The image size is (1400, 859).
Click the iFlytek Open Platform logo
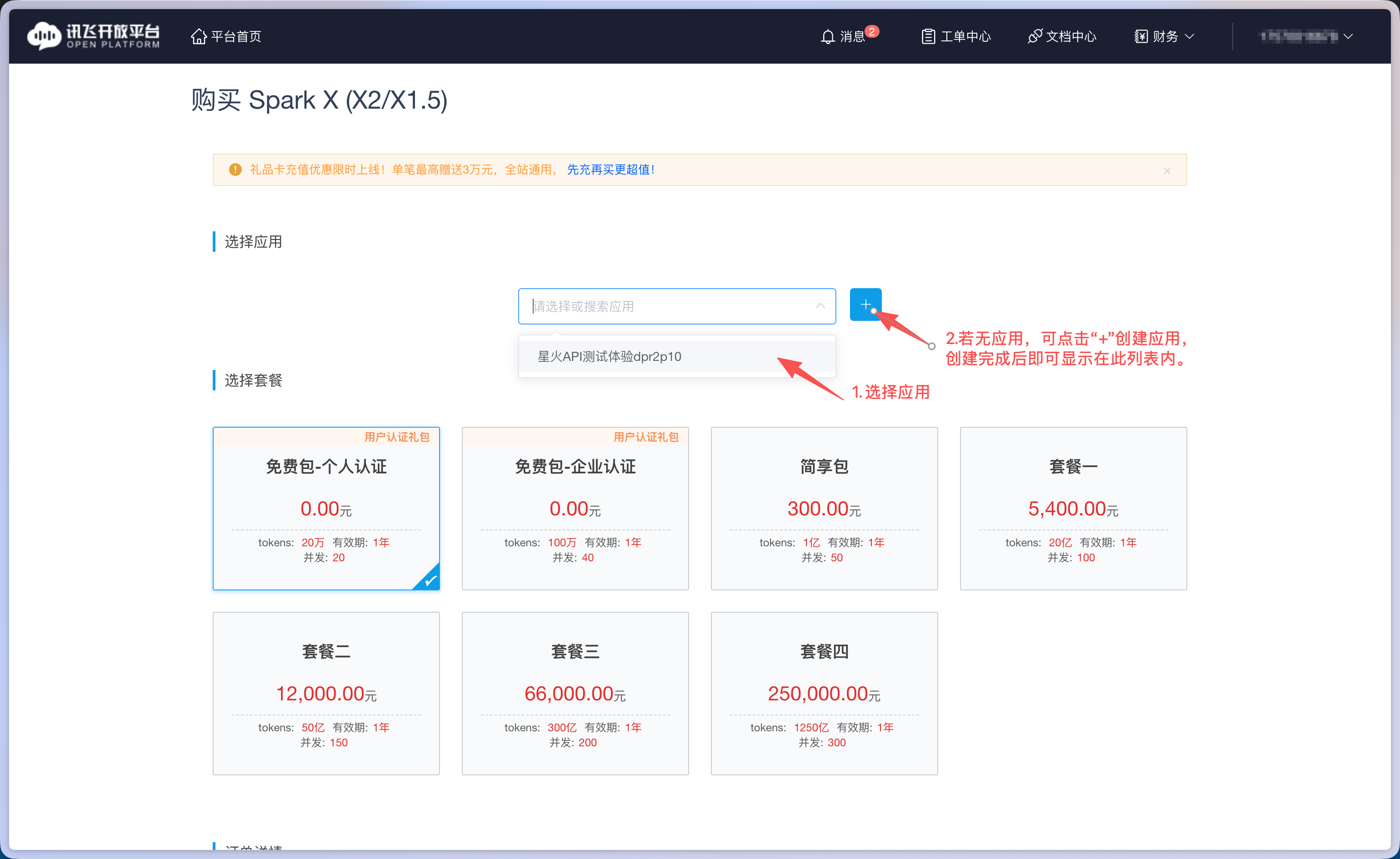point(93,36)
